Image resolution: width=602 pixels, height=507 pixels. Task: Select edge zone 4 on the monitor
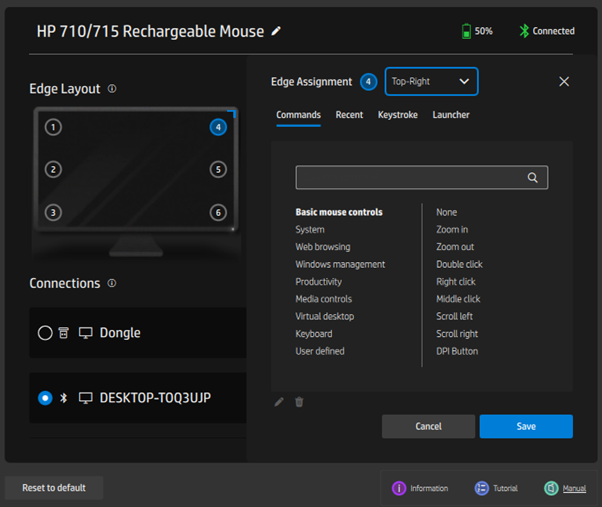click(218, 127)
